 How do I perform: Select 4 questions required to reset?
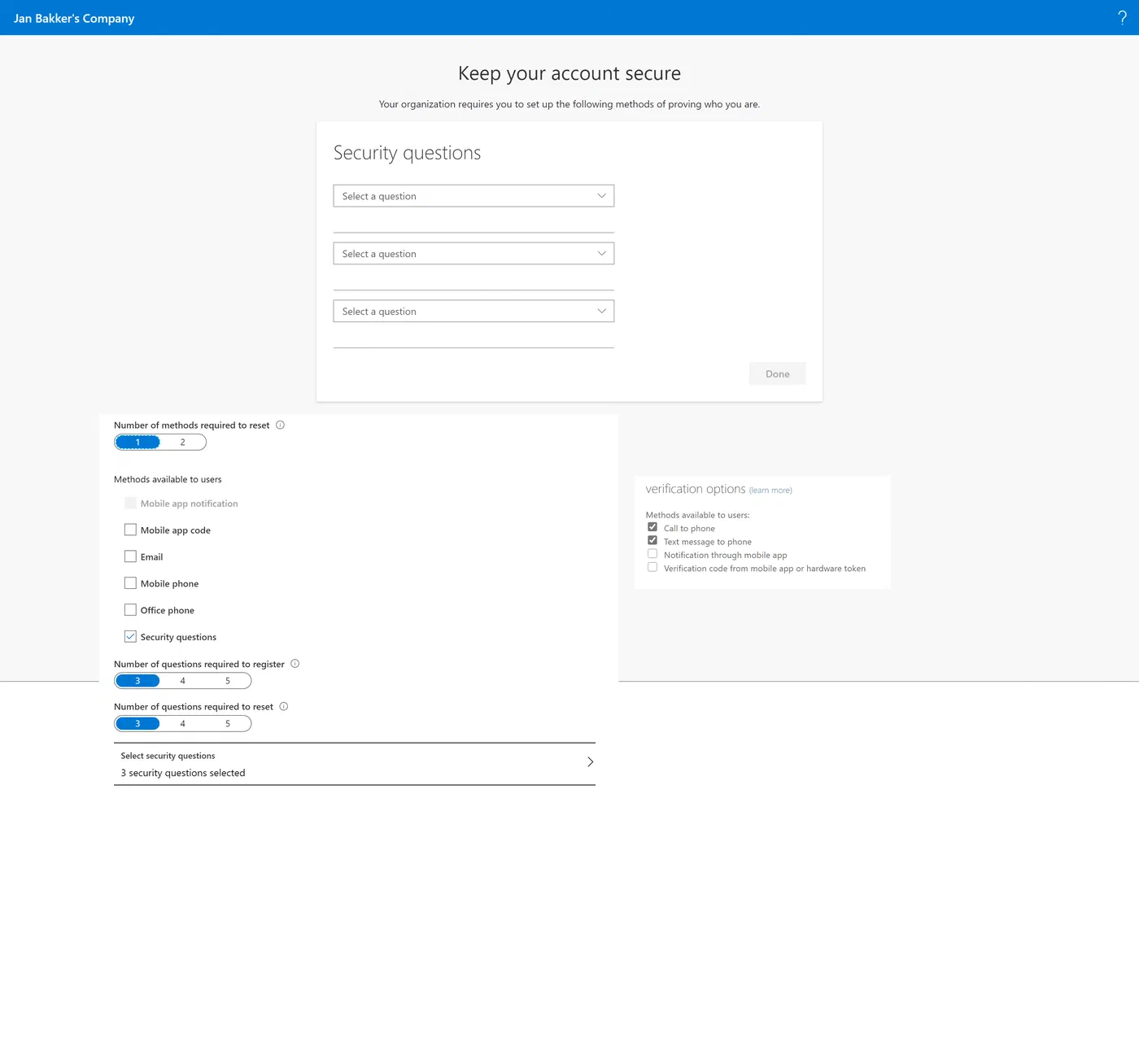click(183, 724)
